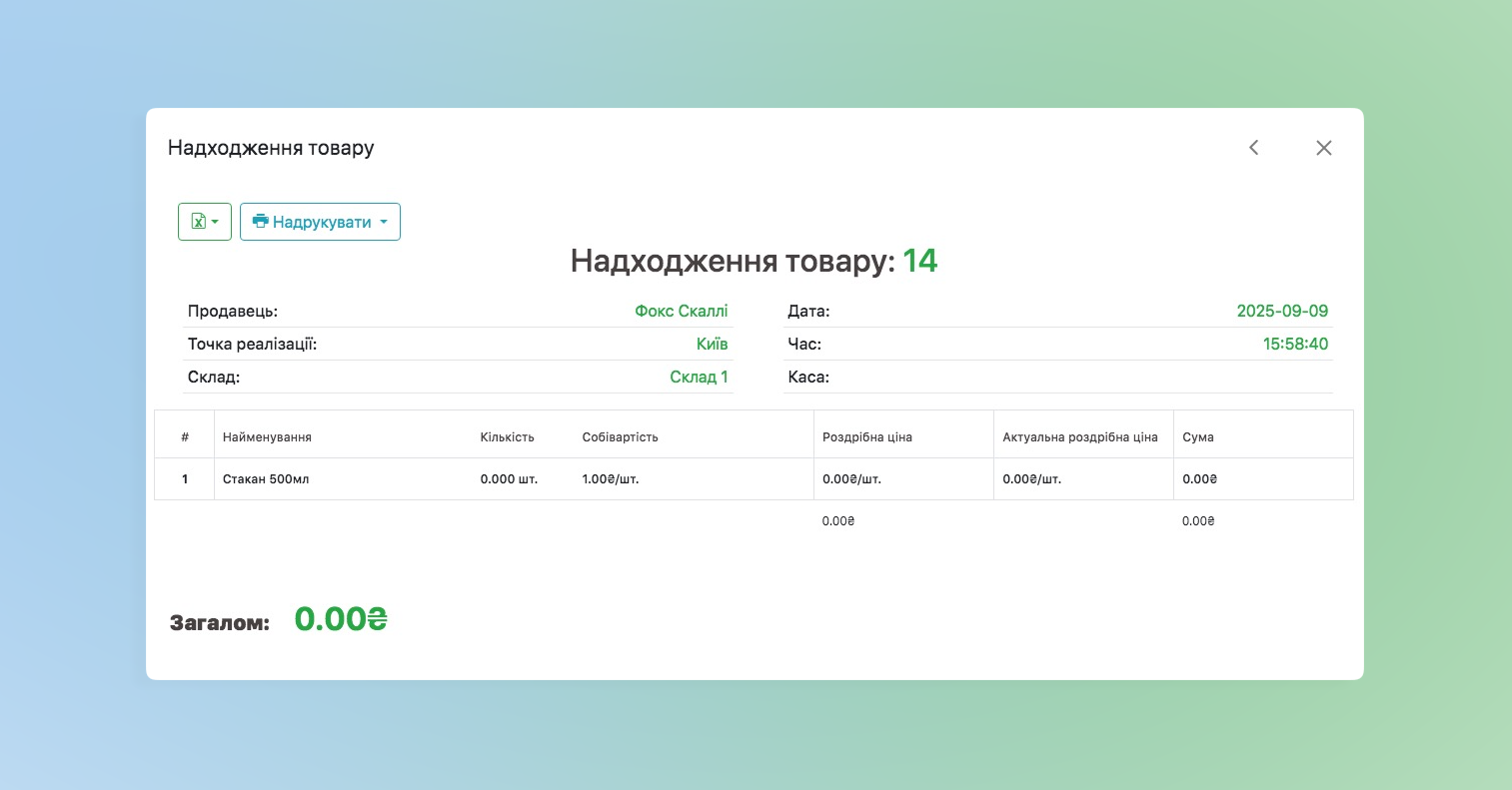Click the Кількість column header
The height and width of the screenshot is (790, 1512).
(x=507, y=437)
